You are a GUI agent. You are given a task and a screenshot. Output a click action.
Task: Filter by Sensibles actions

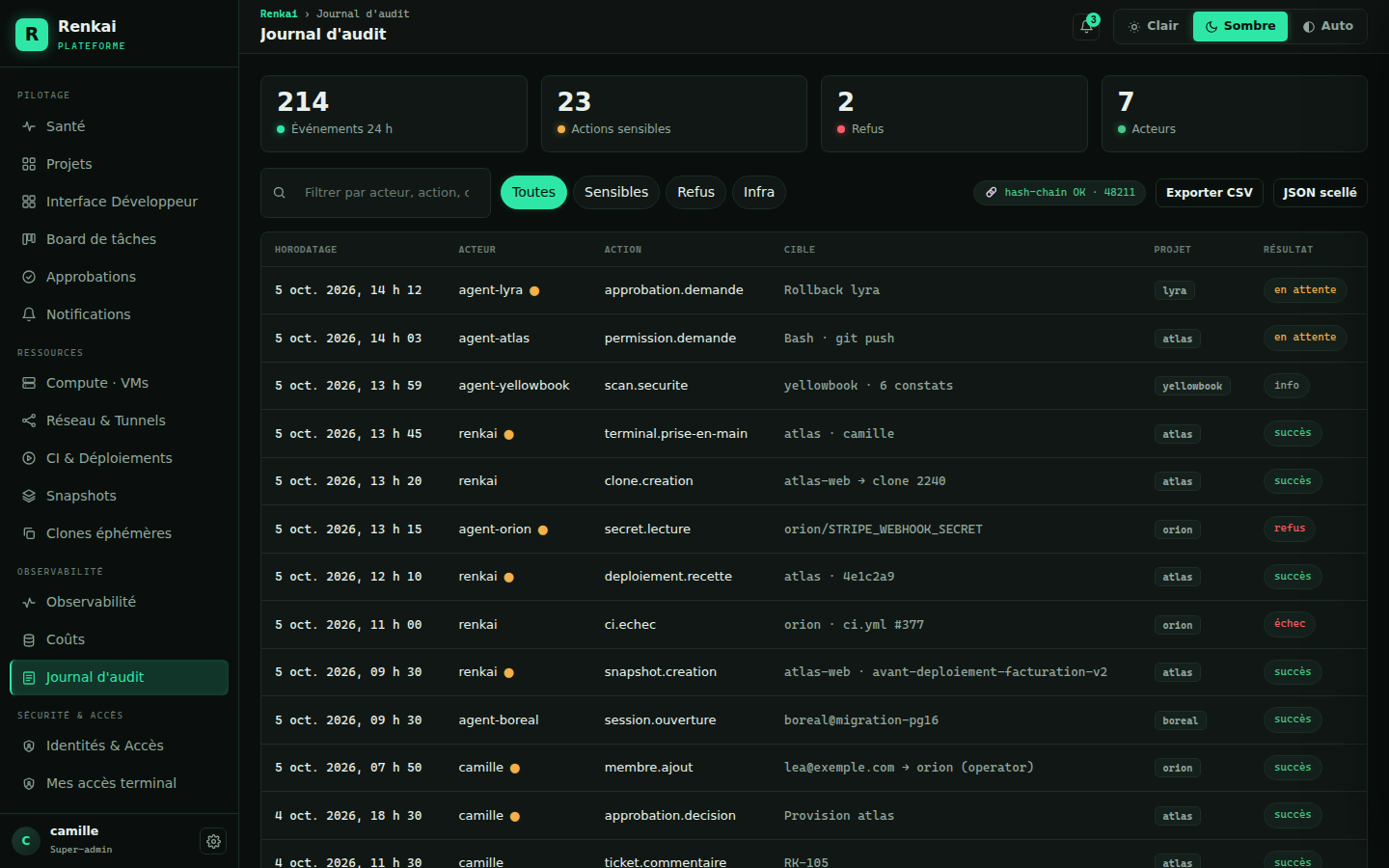pyautogui.click(x=616, y=192)
